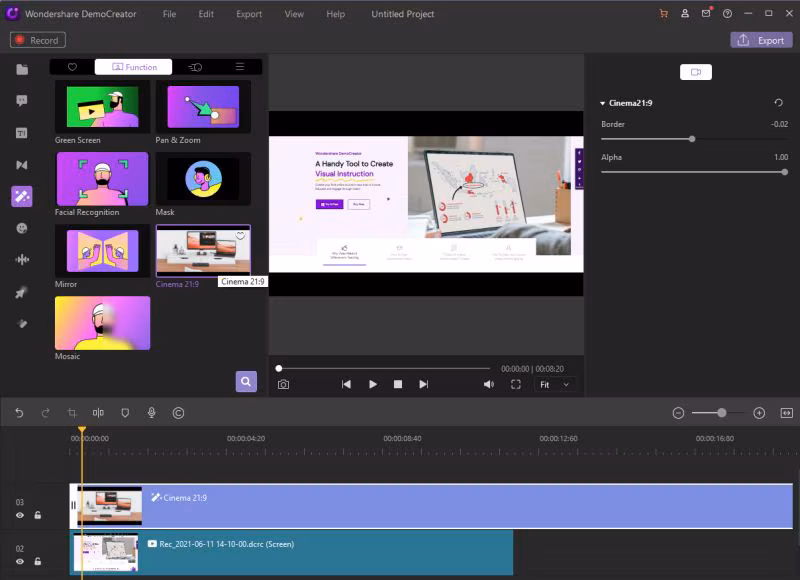The height and width of the screenshot is (580, 800).
Task: Switch to the motion effects tab
Action: 195,67
